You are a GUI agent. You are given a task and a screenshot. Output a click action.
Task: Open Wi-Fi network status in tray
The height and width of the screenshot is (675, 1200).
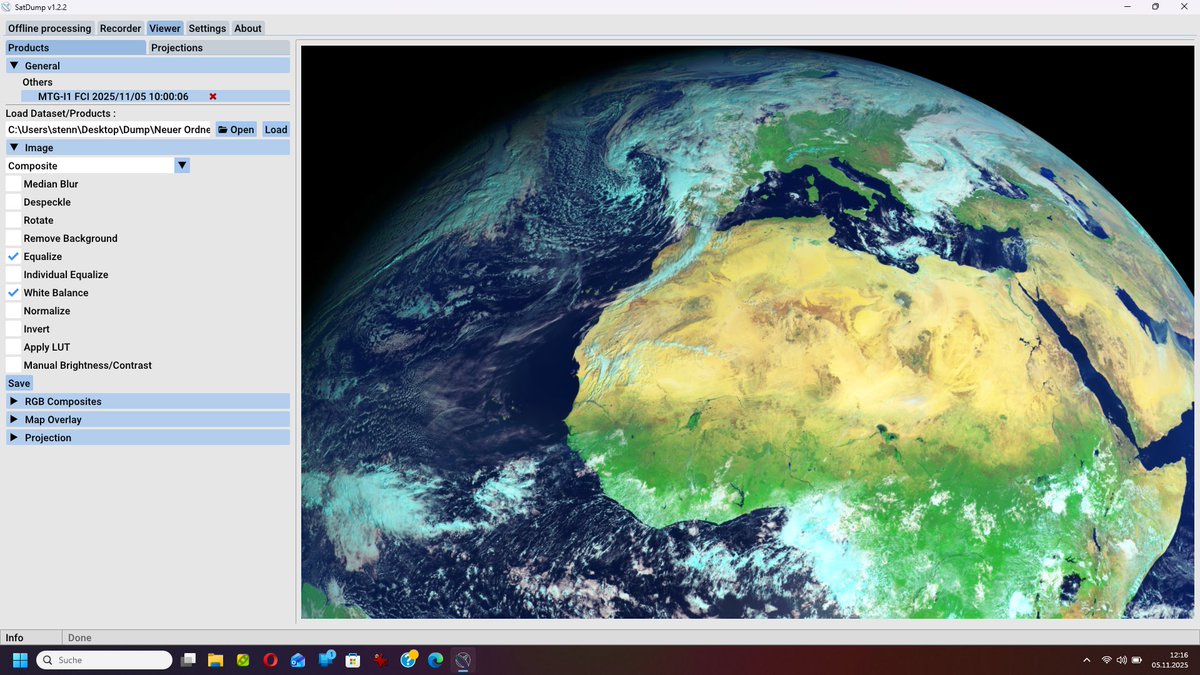1106,660
